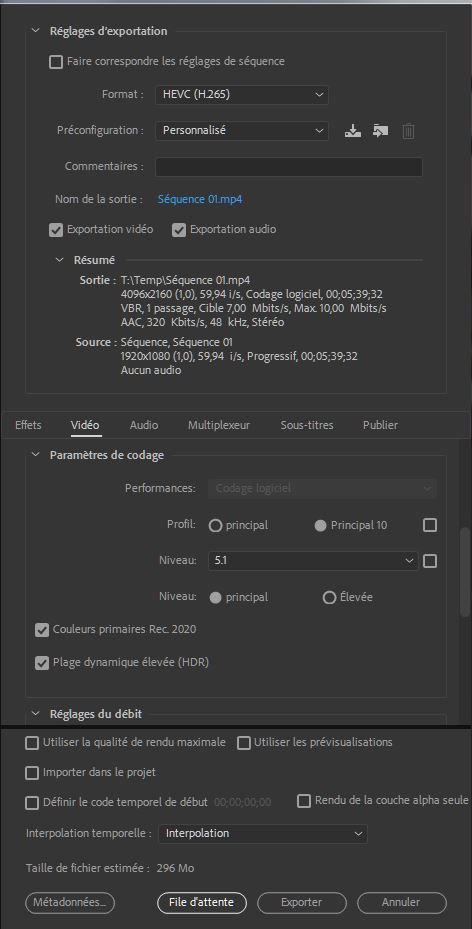Expand the Réglages du débit section
The image size is (472, 929).
36,714
